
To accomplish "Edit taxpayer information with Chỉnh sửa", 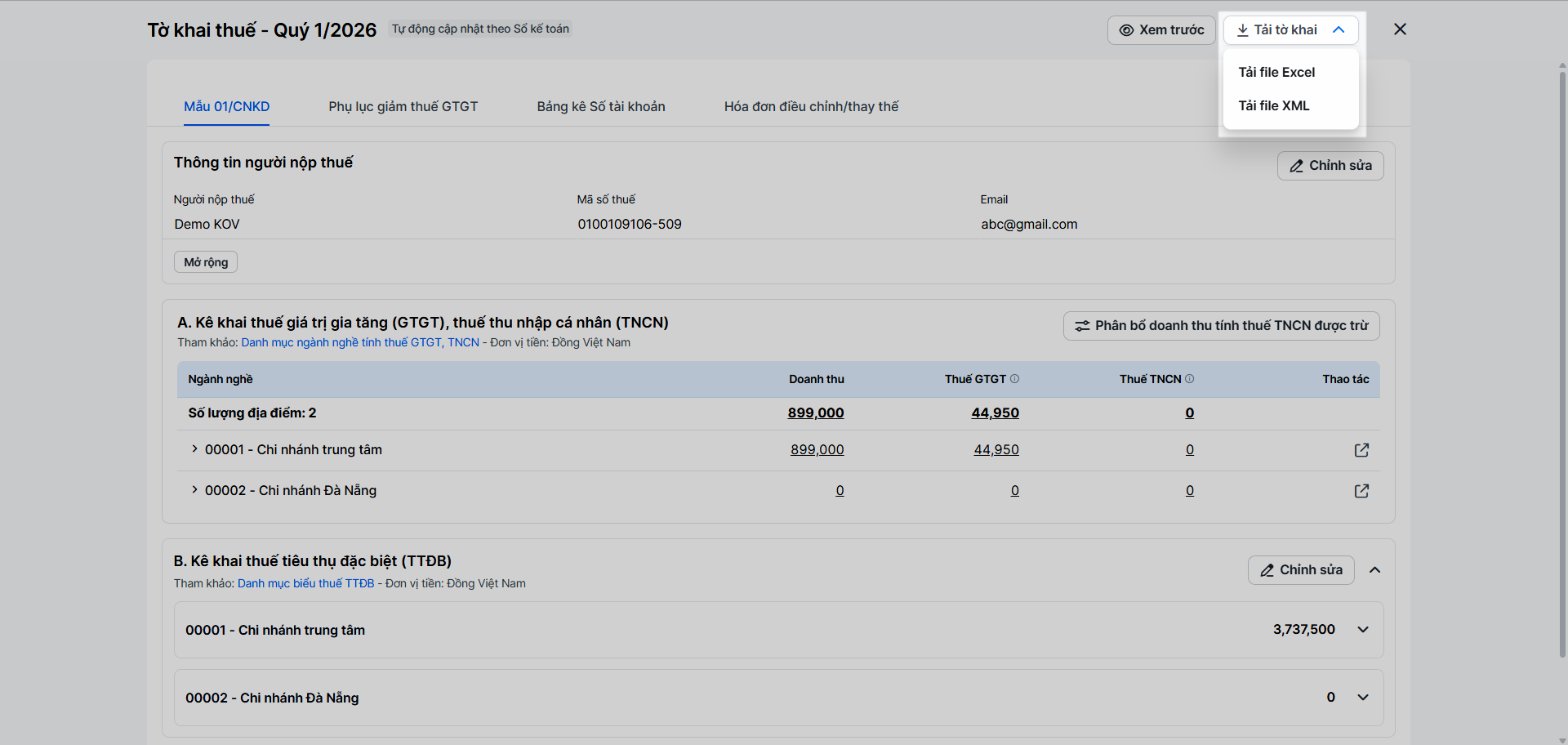I will pyautogui.click(x=1330, y=166).
